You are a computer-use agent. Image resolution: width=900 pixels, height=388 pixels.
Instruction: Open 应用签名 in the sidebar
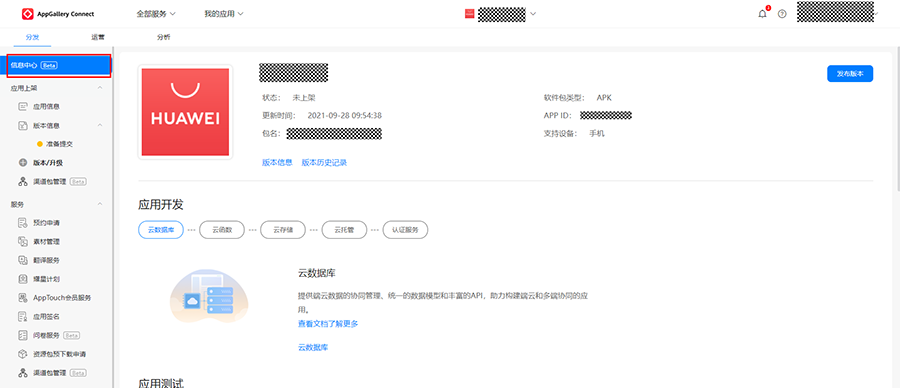46,316
